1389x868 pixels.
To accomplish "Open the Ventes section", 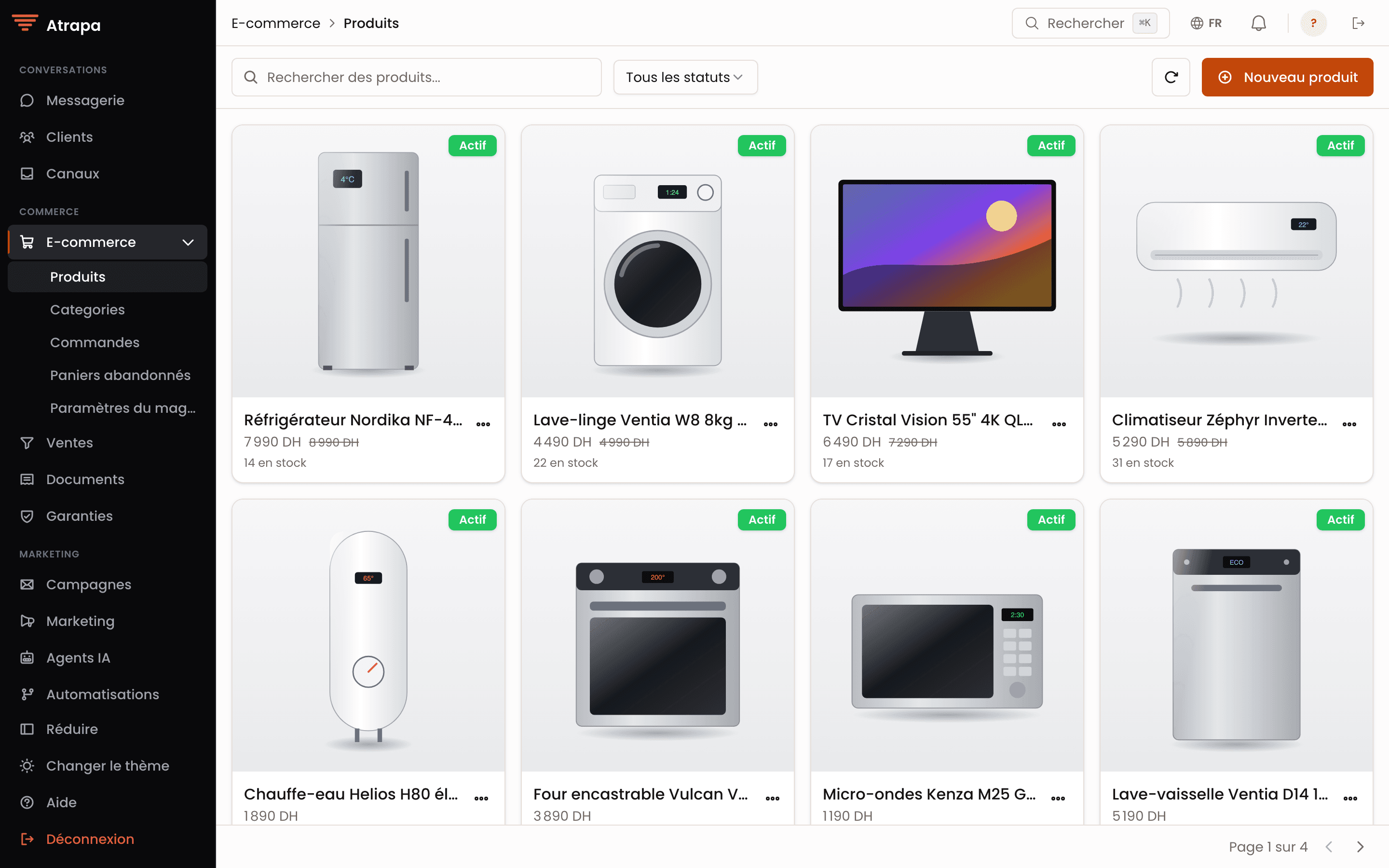I will coord(108,443).
